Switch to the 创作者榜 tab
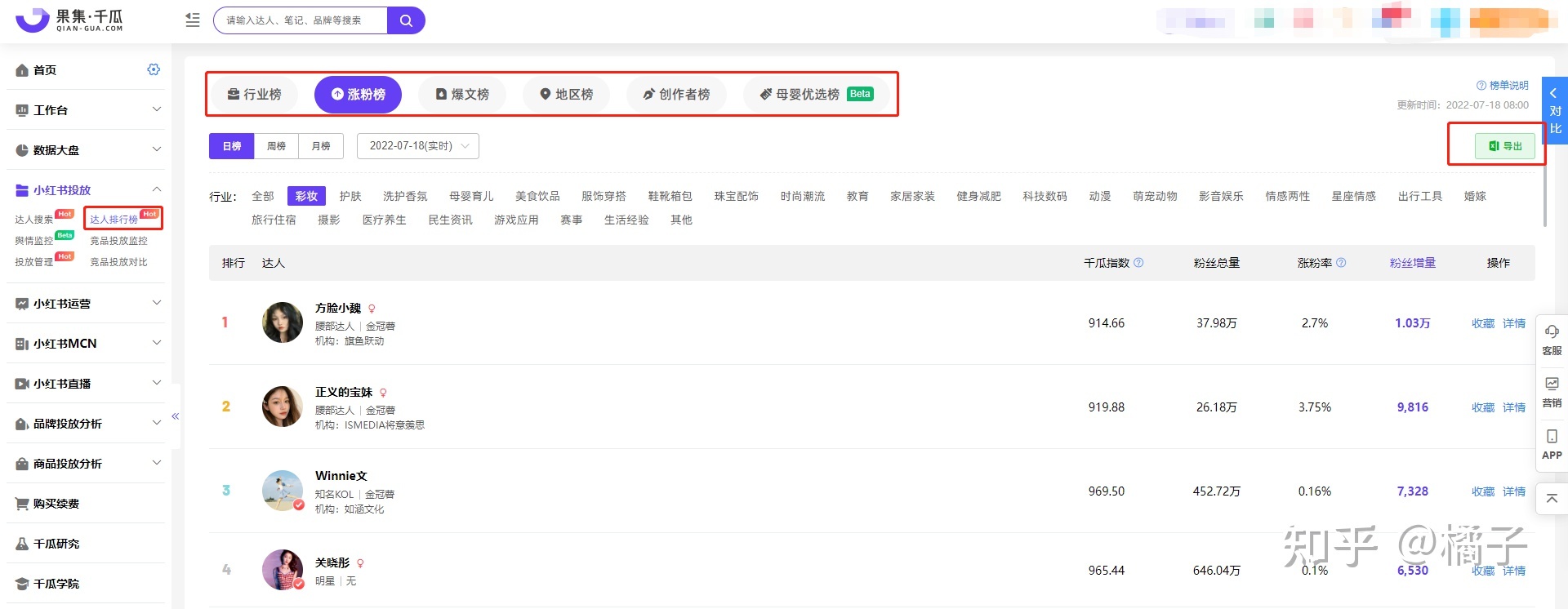Image resolution: width=1568 pixels, height=609 pixels. click(x=675, y=95)
